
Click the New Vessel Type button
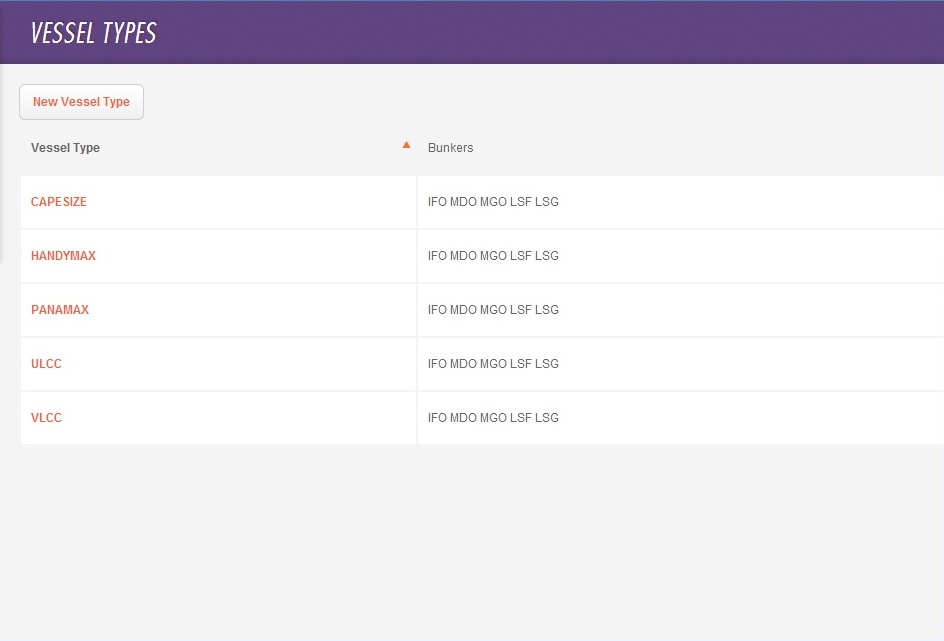[x=81, y=102]
